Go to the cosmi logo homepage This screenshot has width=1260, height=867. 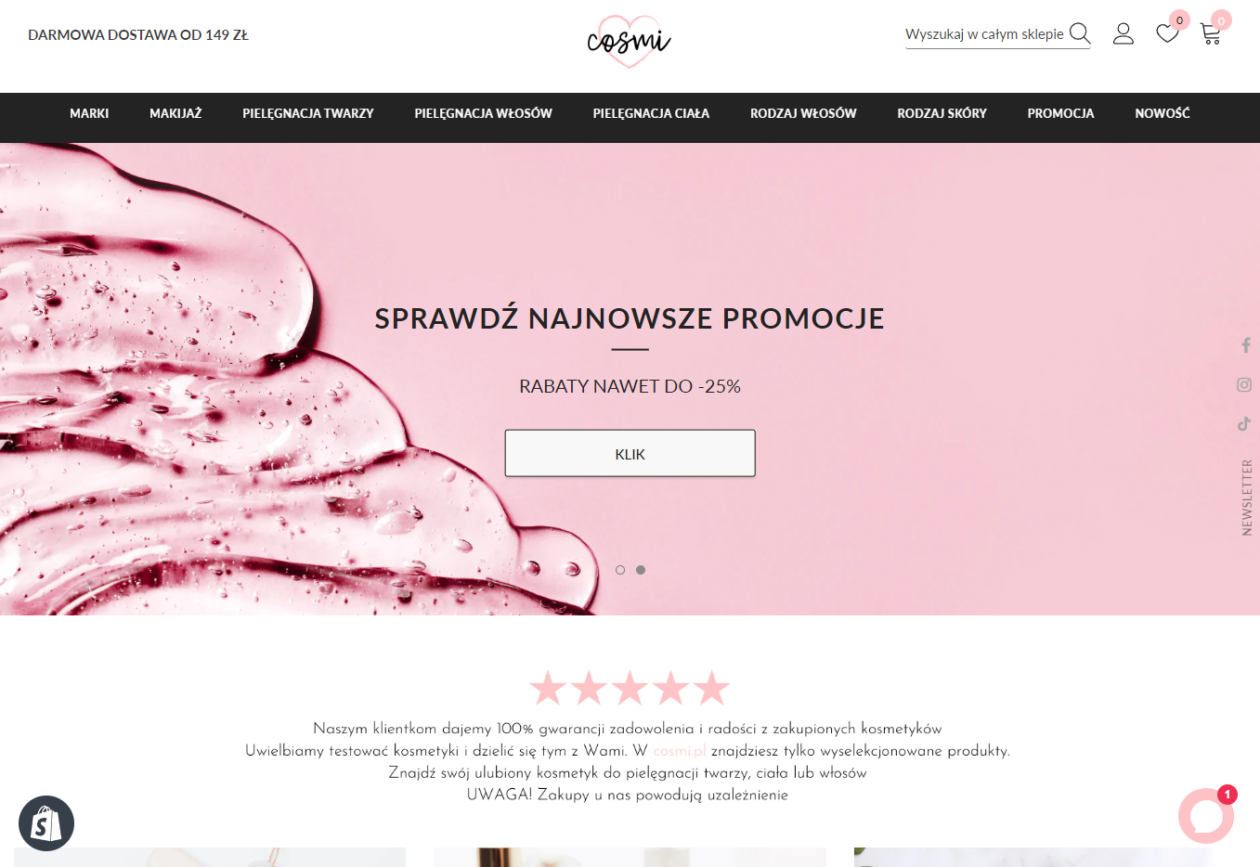(629, 41)
